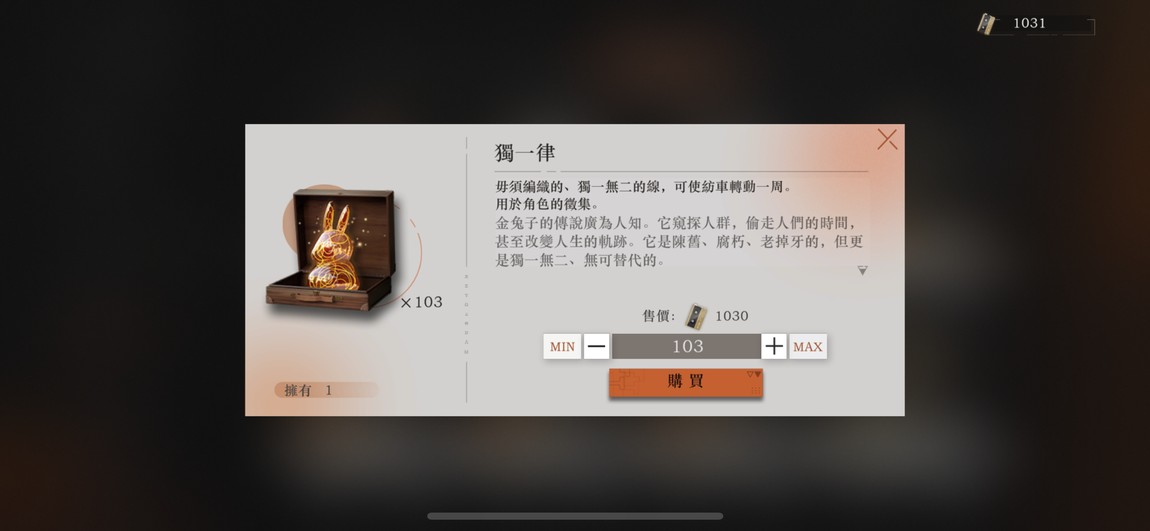Tap the triangle marks on the 購買 button corner

(x=754, y=374)
